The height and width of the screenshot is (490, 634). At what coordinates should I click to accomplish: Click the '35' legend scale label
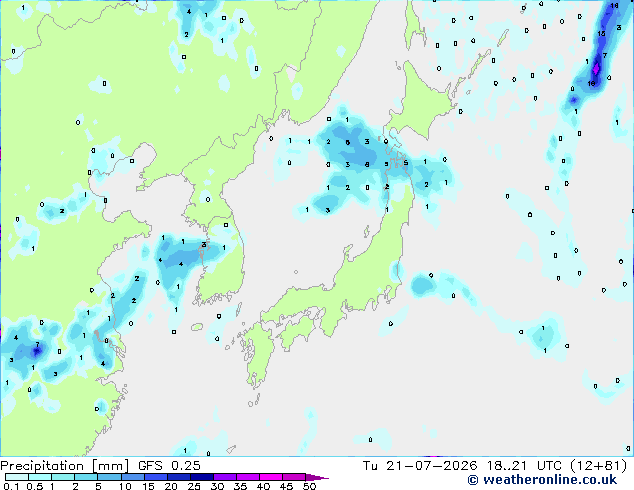point(240,486)
